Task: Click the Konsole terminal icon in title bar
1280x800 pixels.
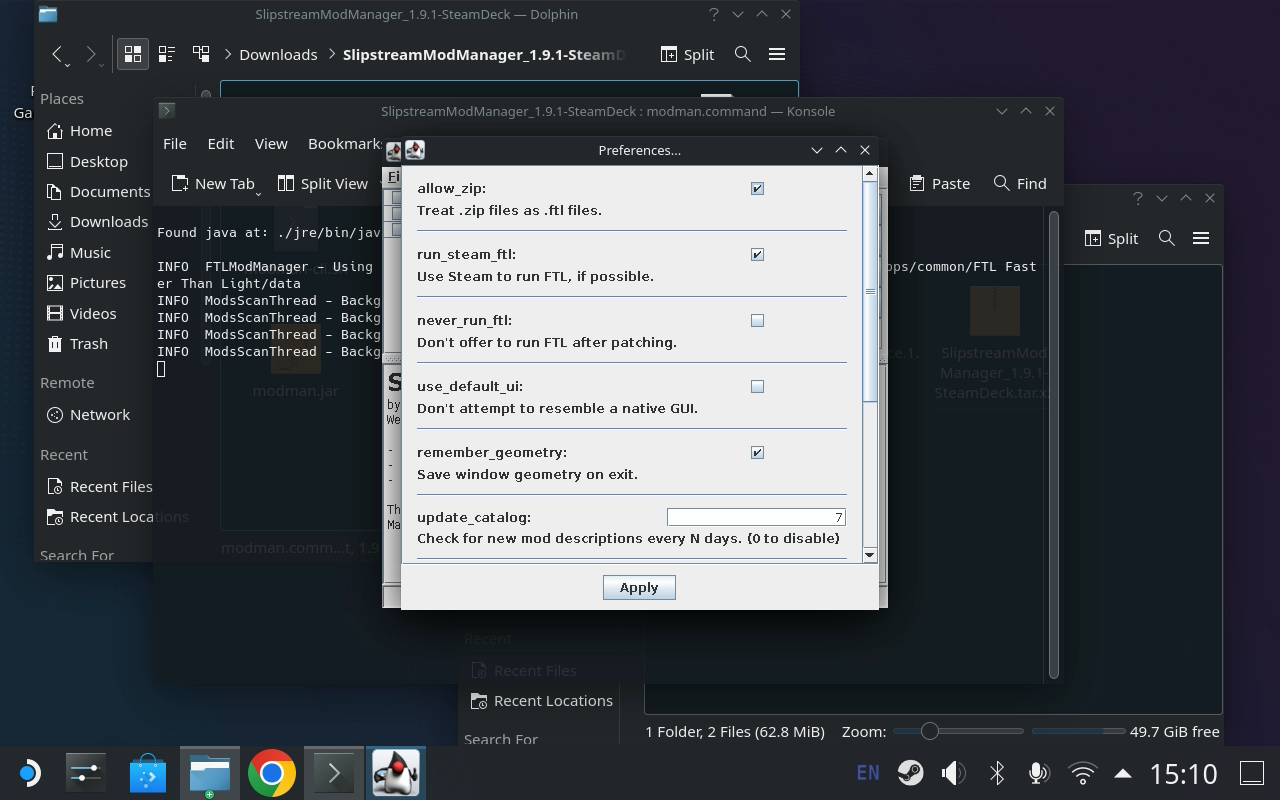Action: [167, 111]
